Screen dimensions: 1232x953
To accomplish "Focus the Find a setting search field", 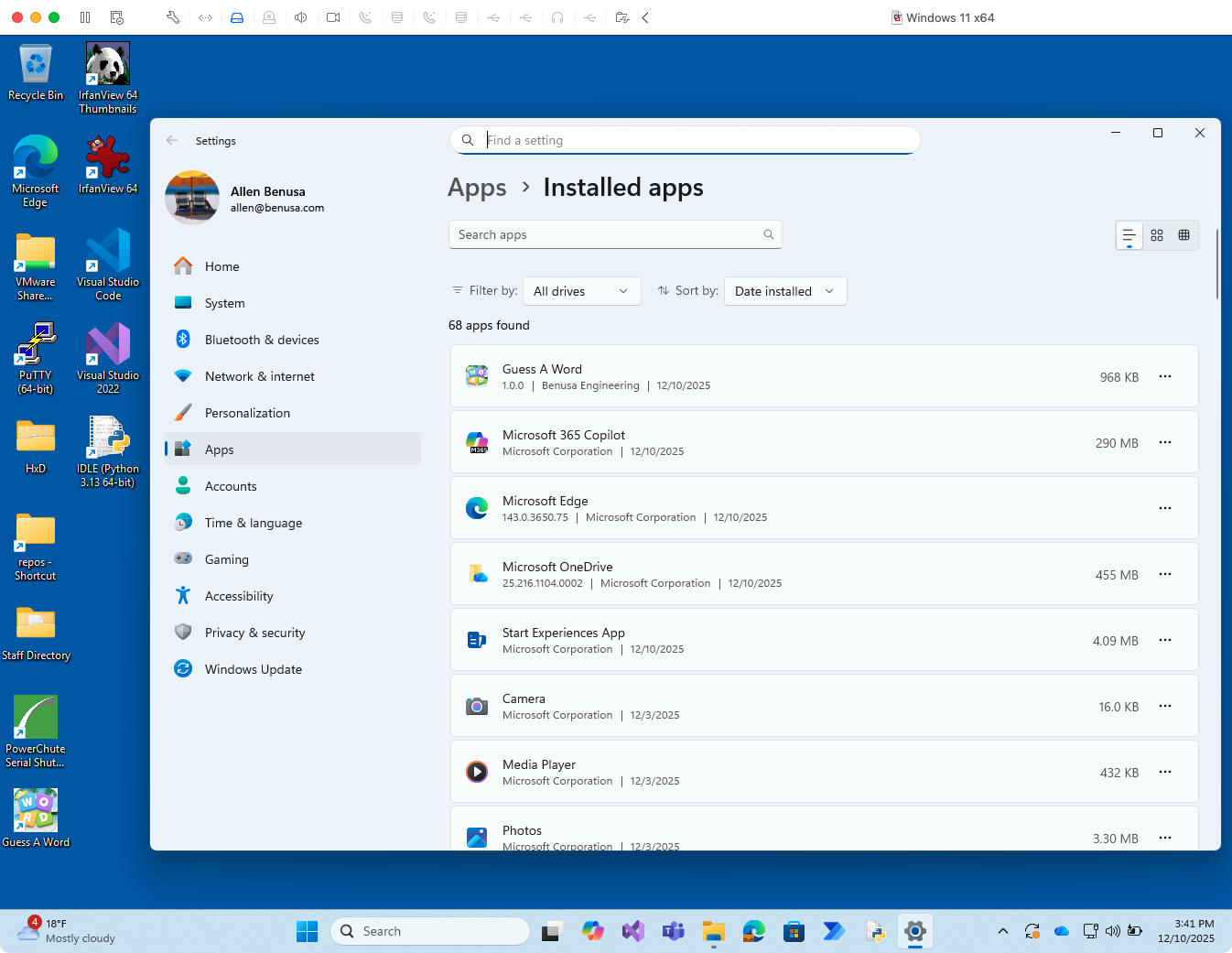I will [x=696, y=140].
